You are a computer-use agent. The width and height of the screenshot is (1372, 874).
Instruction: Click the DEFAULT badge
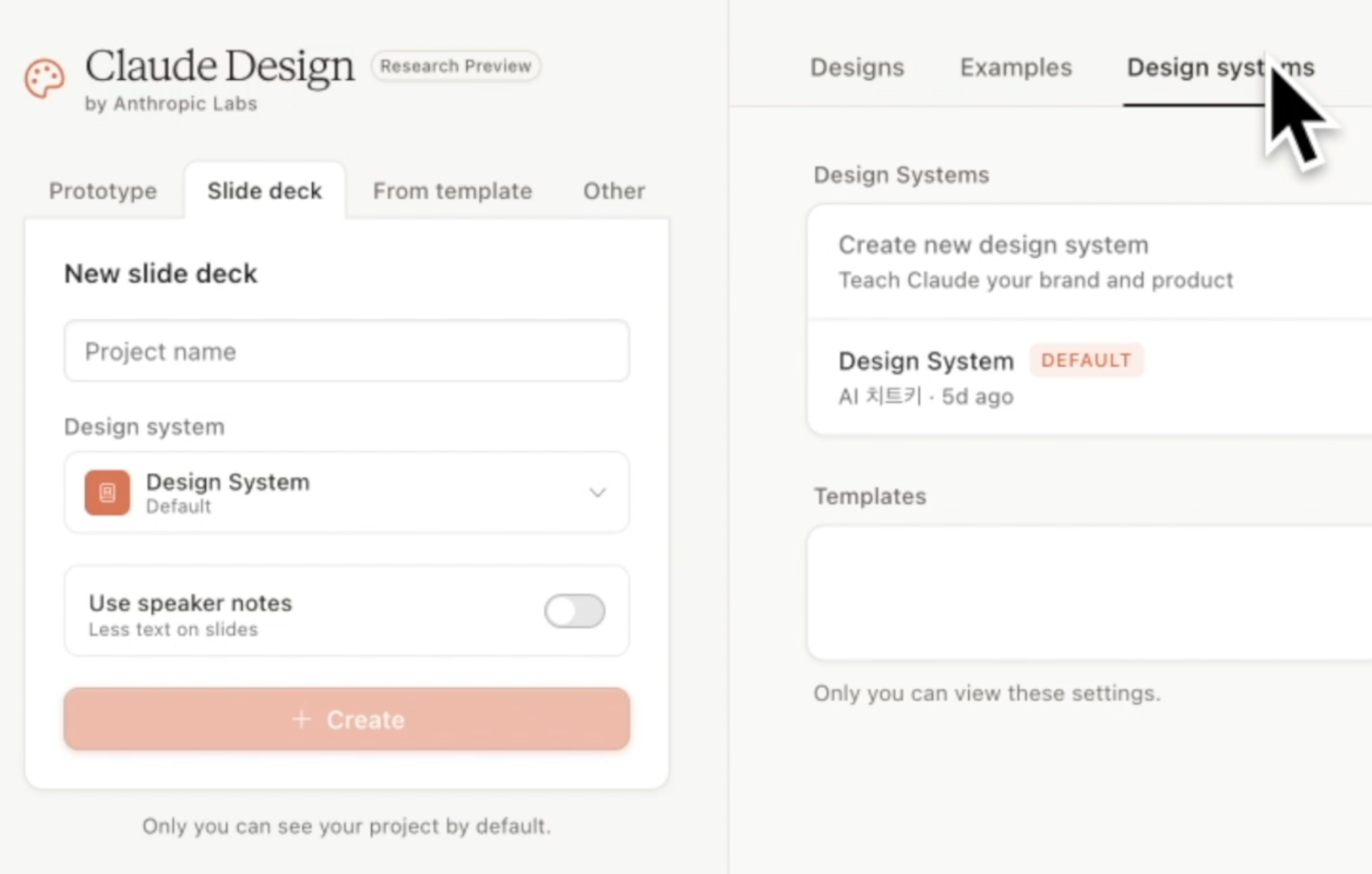coord(1086,360)
